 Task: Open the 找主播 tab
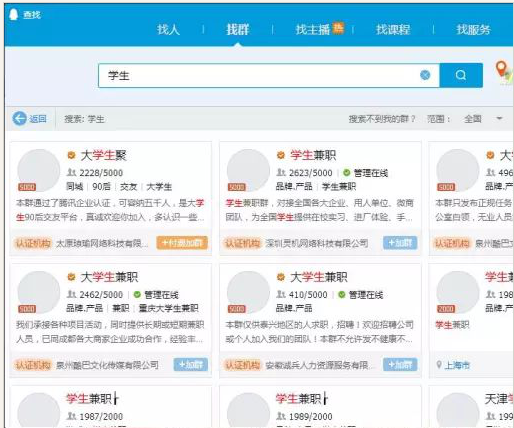tap(313, 30)
